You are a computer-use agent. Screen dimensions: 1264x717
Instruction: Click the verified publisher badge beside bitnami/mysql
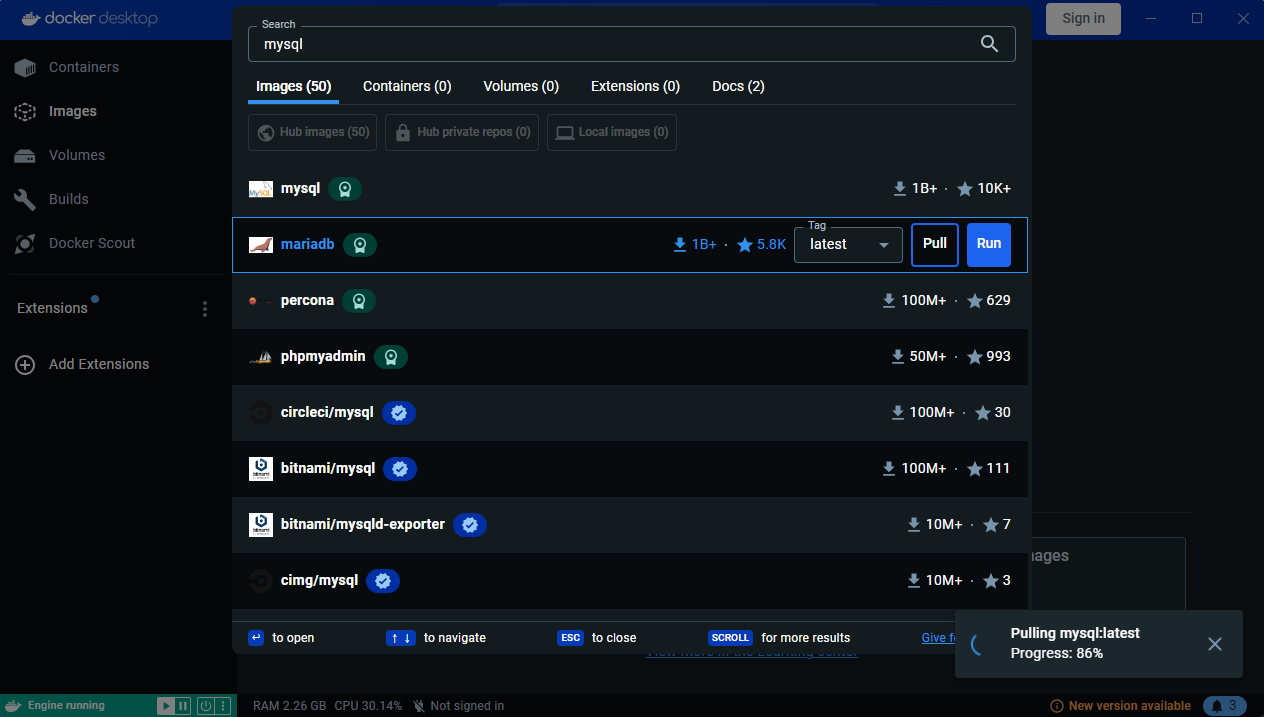[x=400, y=469]
